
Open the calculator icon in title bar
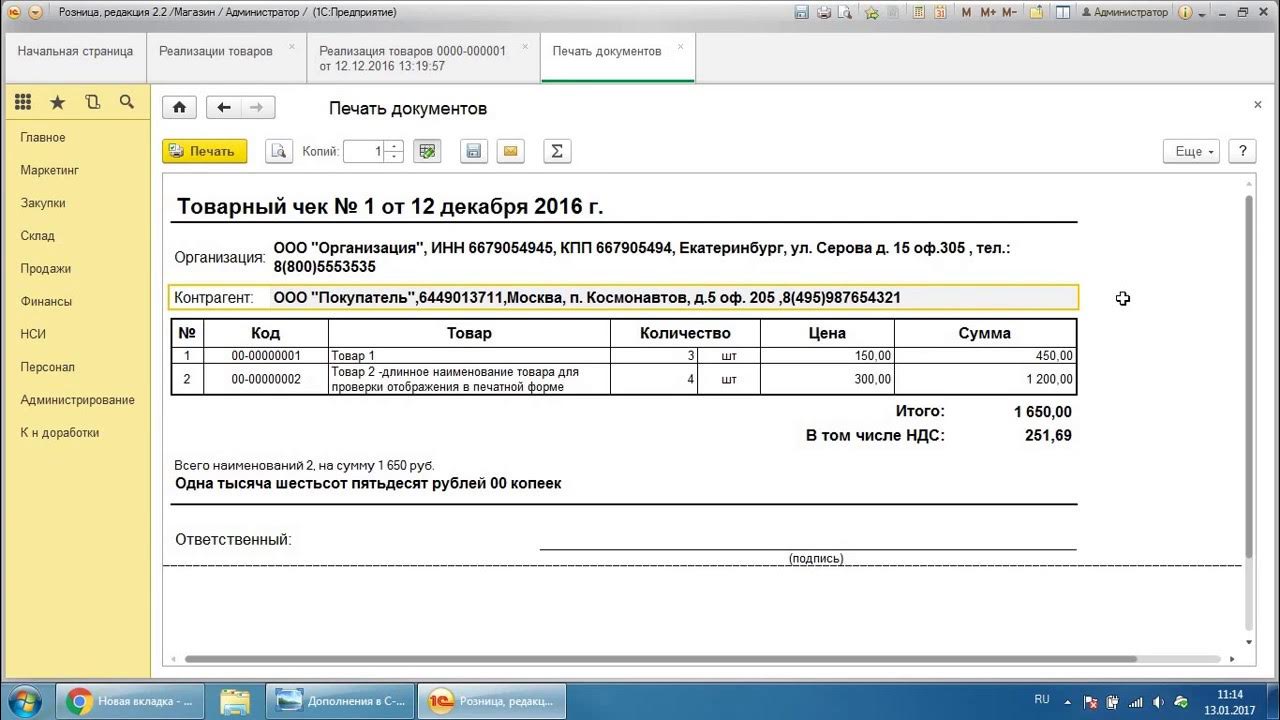[918, 13]
